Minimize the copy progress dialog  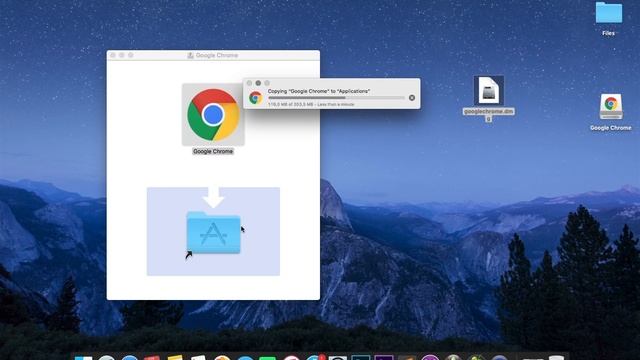258,83
